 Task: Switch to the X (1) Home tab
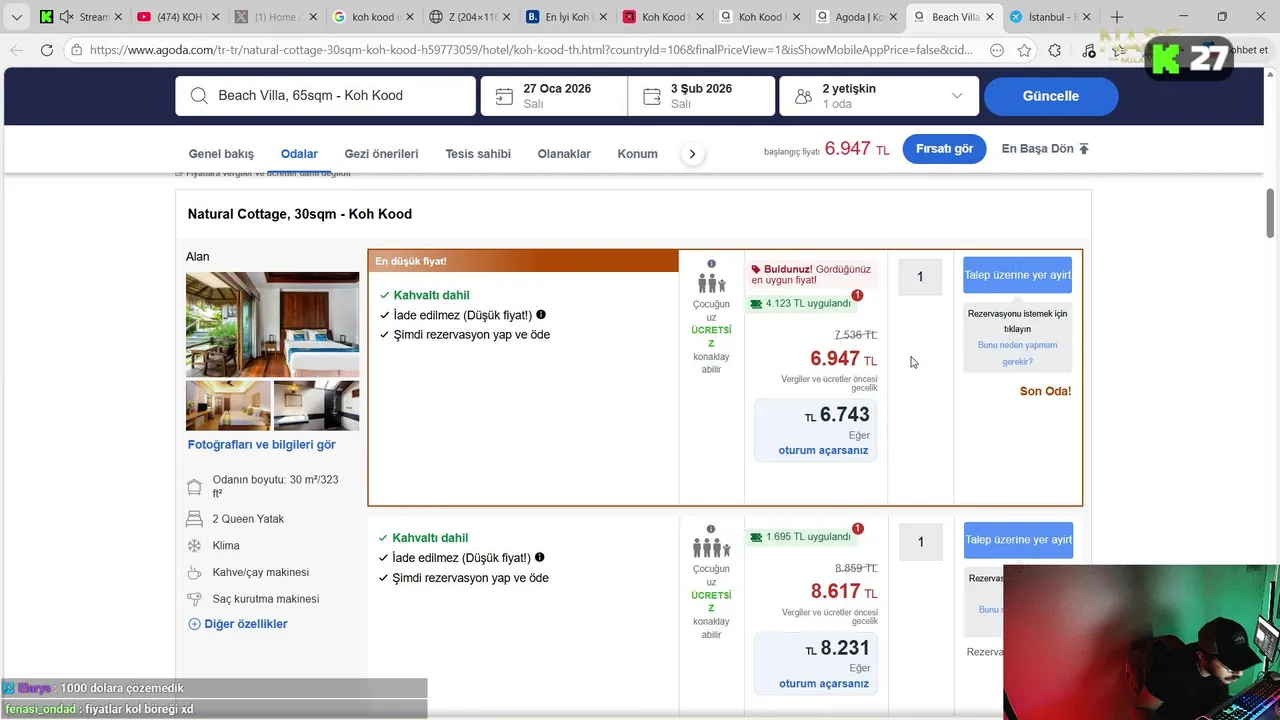[273, 17]
